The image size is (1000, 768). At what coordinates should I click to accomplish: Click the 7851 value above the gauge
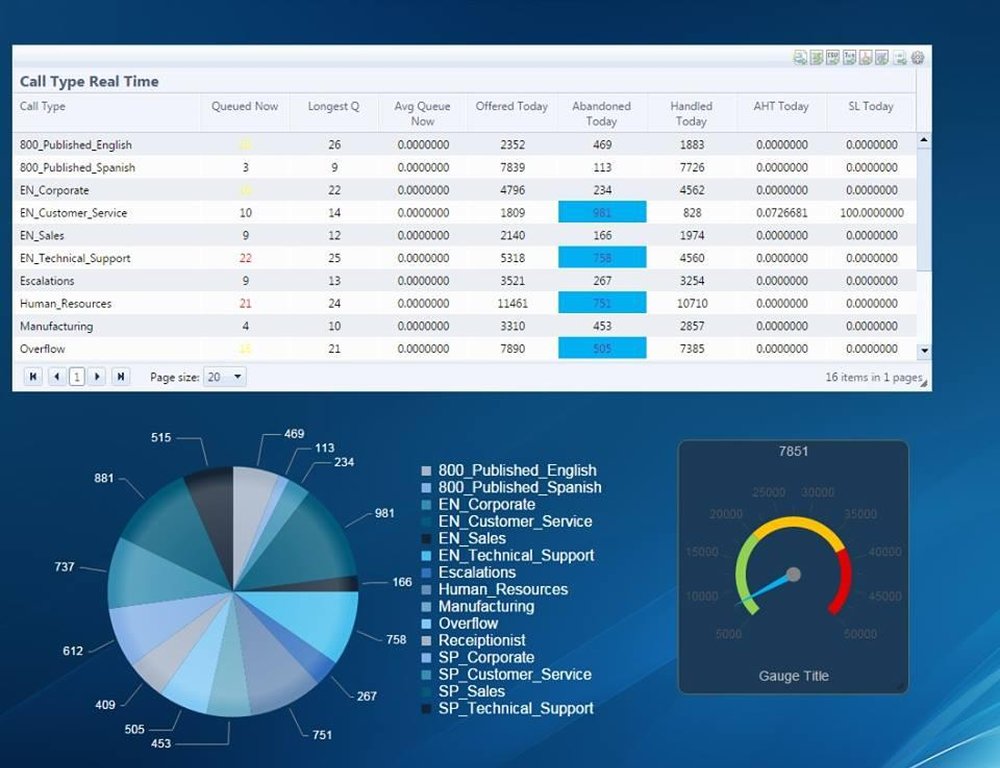(793, 452)
